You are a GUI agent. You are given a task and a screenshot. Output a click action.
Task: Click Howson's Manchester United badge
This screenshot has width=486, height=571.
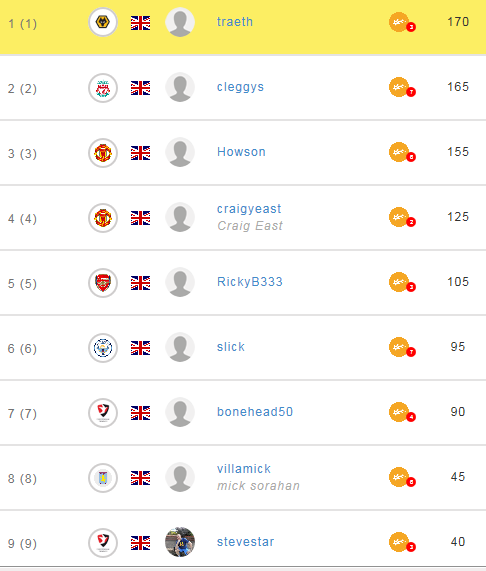tap(103, 153)
